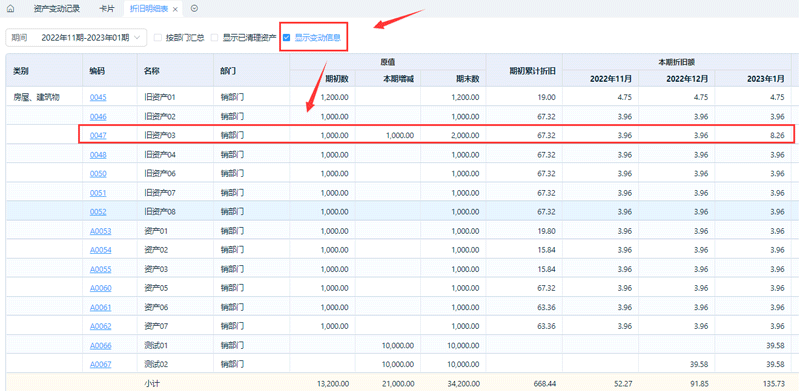Open asset code A0060 link
The image size is (799, 391).
(x=100, y=289)
